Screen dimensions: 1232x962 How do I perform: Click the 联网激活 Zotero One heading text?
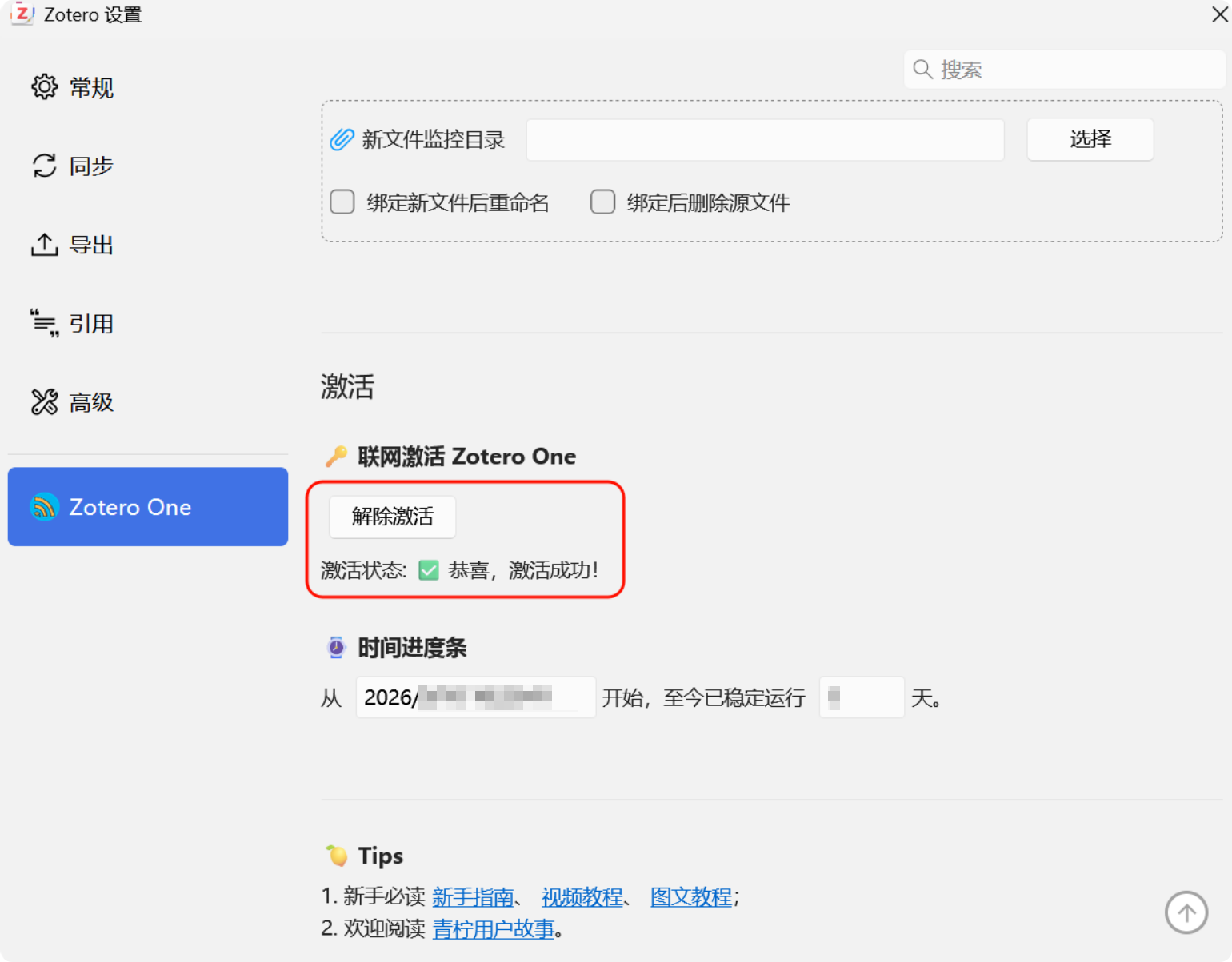pyautogui.click(x=467, y=456)
